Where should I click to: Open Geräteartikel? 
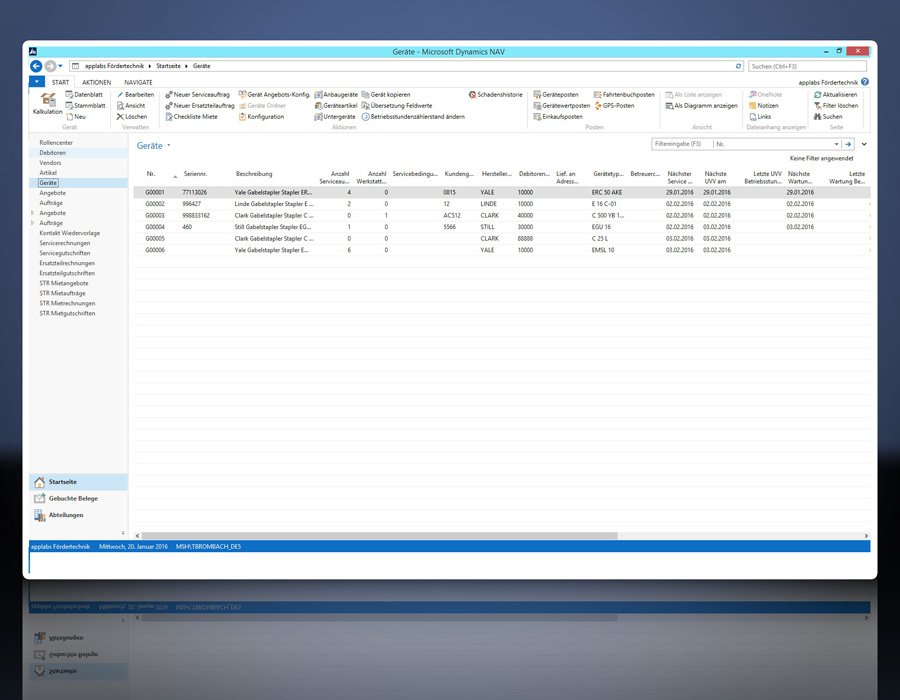[336, 106]
